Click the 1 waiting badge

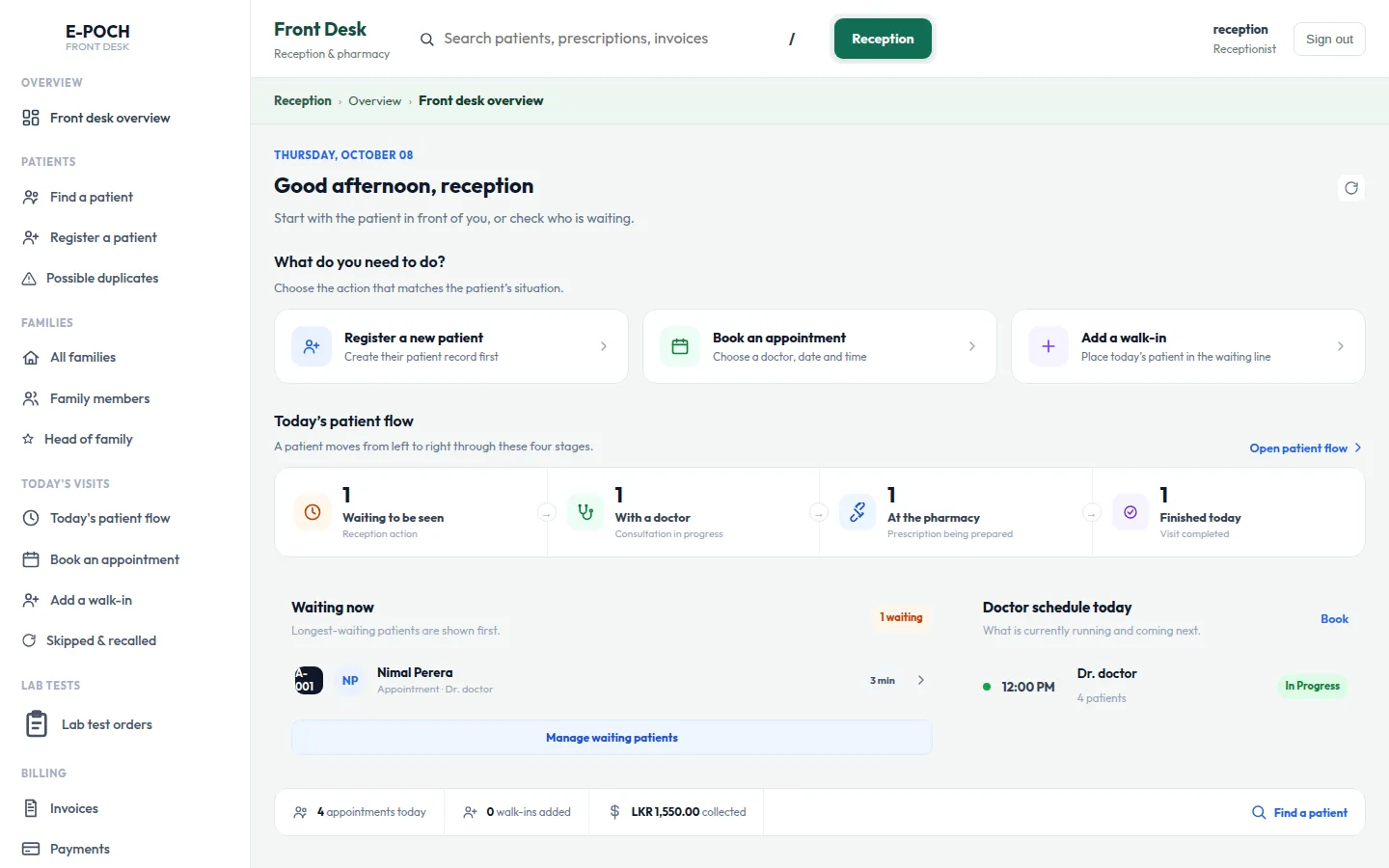coord(901,617)
